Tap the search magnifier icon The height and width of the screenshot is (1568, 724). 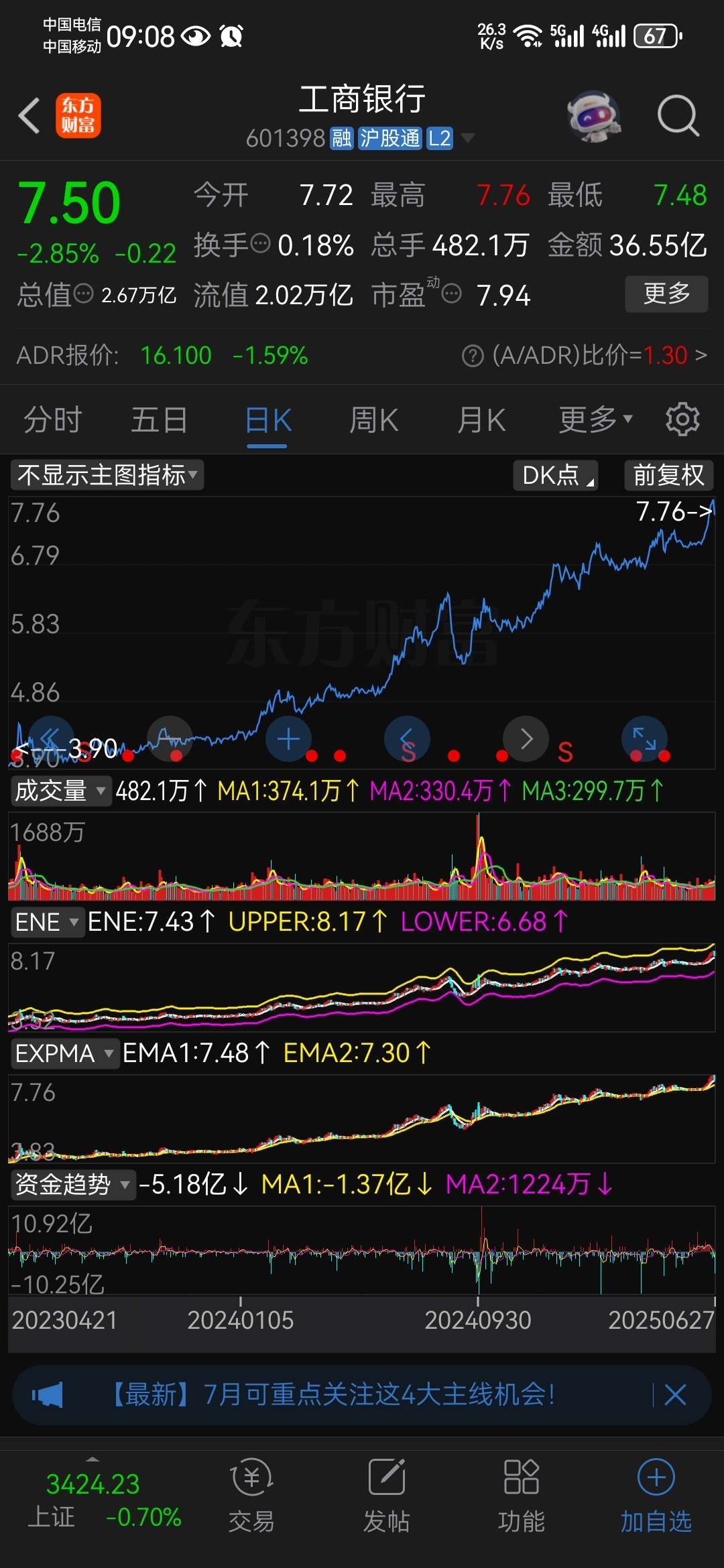(678, 116)
